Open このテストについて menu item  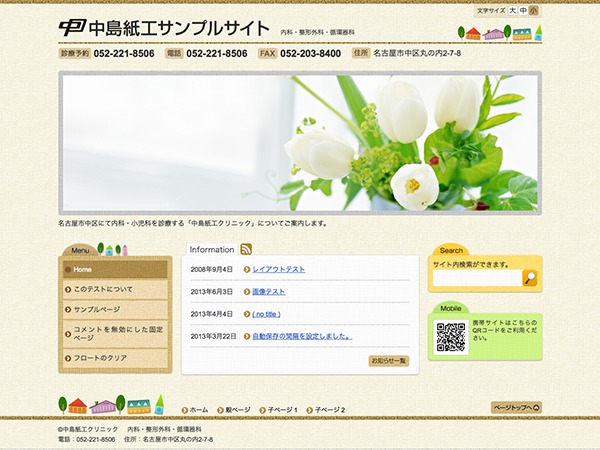pos(115,289)
